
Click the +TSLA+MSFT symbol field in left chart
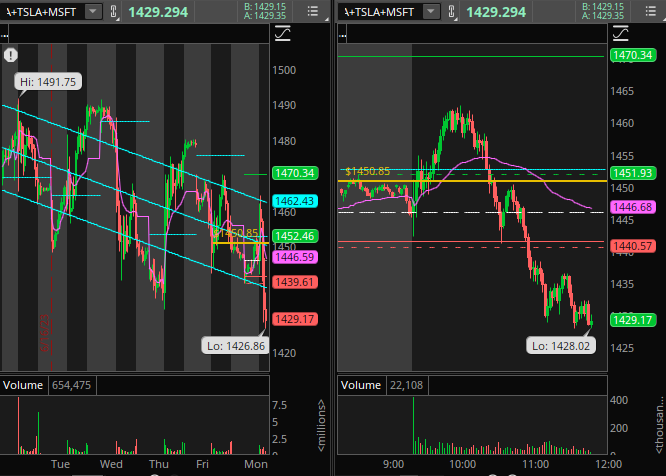[42, 12]
